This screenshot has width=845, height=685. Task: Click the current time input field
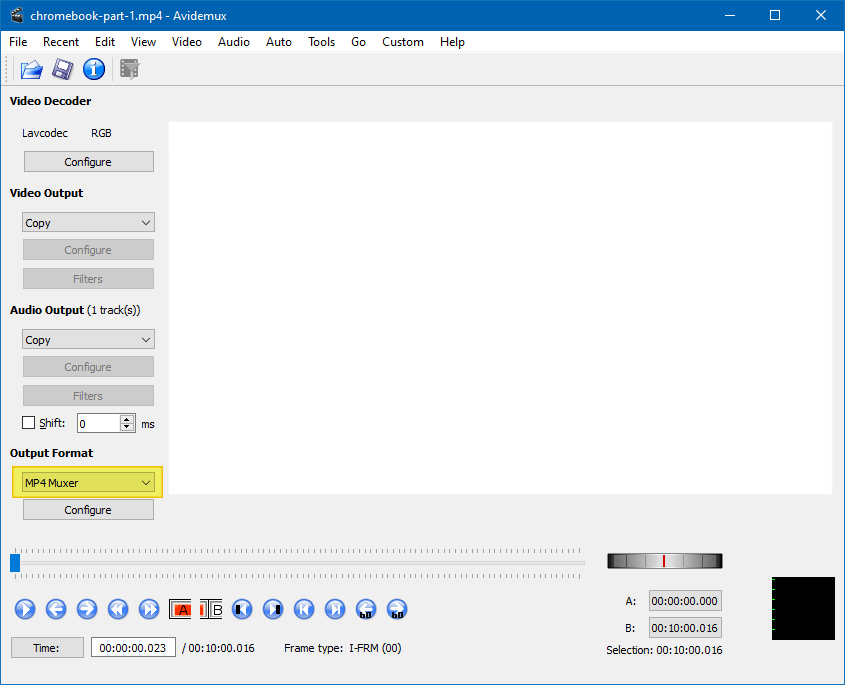(133, 647)
